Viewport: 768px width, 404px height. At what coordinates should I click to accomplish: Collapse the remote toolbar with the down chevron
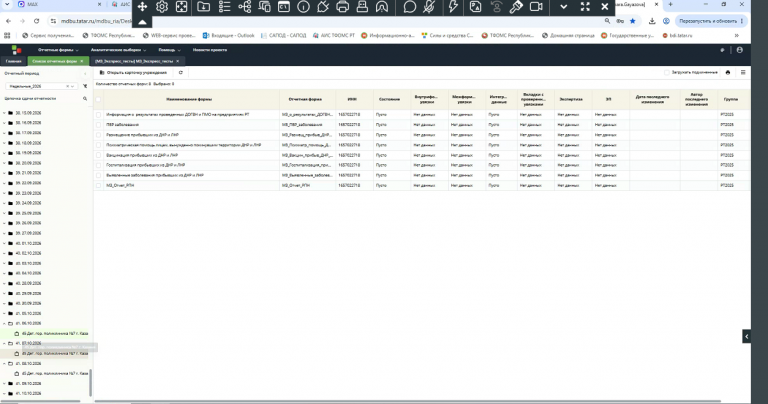click(564, 7)
